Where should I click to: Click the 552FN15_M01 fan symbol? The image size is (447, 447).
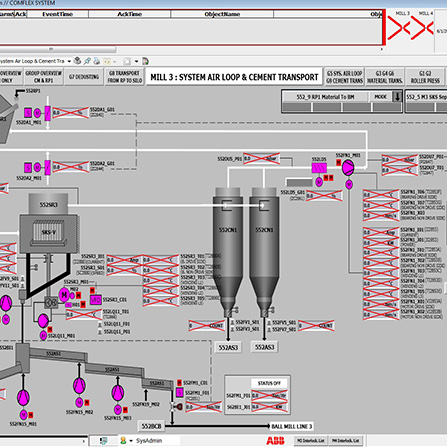click(23, 398)
